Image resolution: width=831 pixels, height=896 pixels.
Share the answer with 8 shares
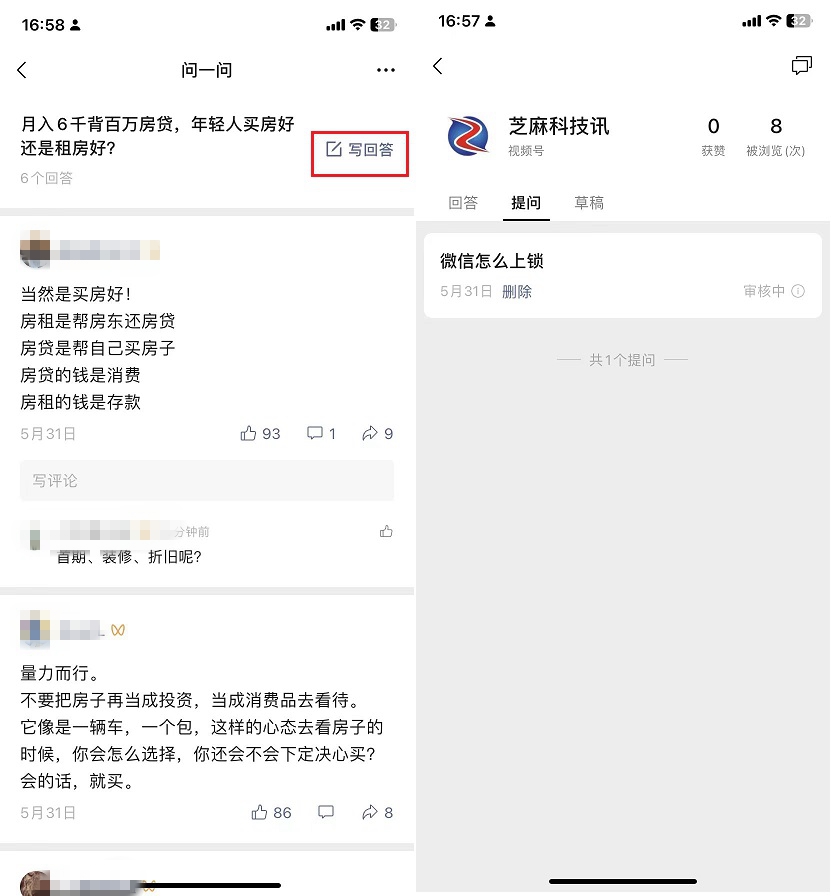click(x=377, y=813)
